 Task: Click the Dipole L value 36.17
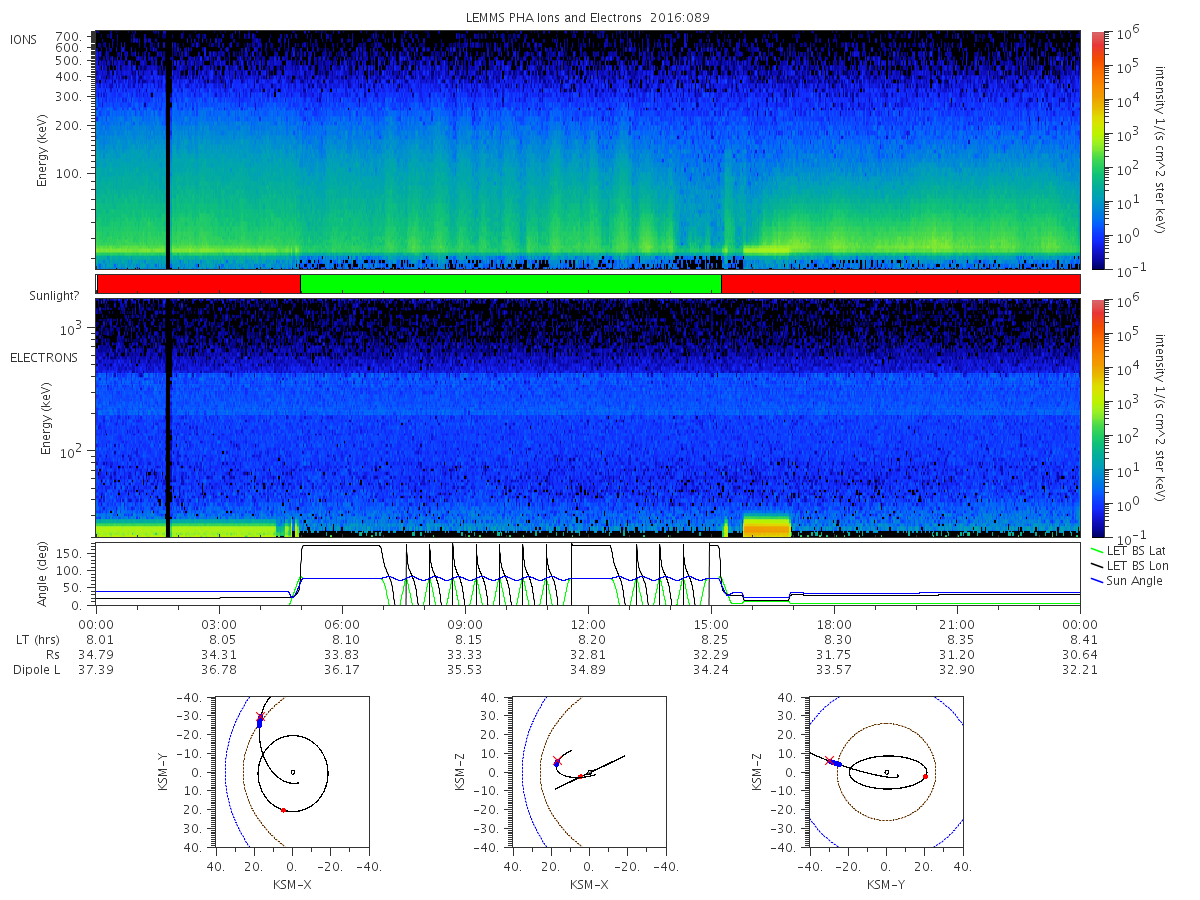(x=342, y=669)
